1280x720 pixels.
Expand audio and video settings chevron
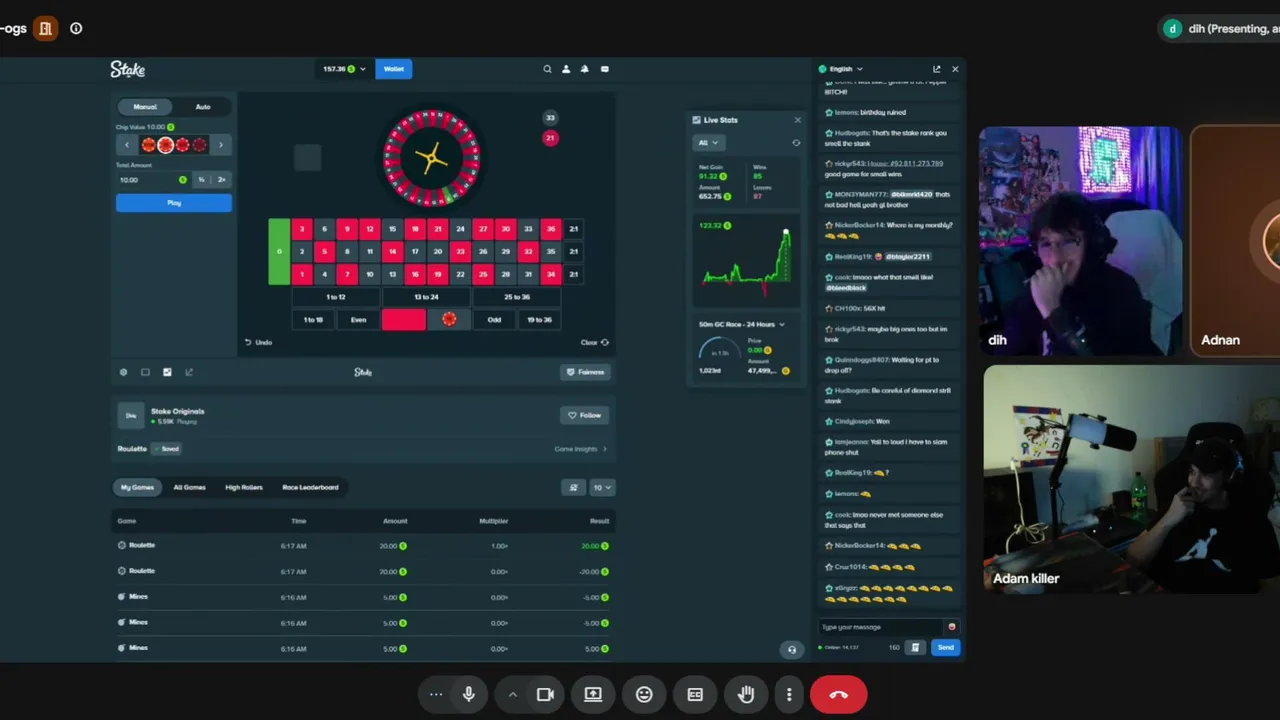[x=512, y=694]
